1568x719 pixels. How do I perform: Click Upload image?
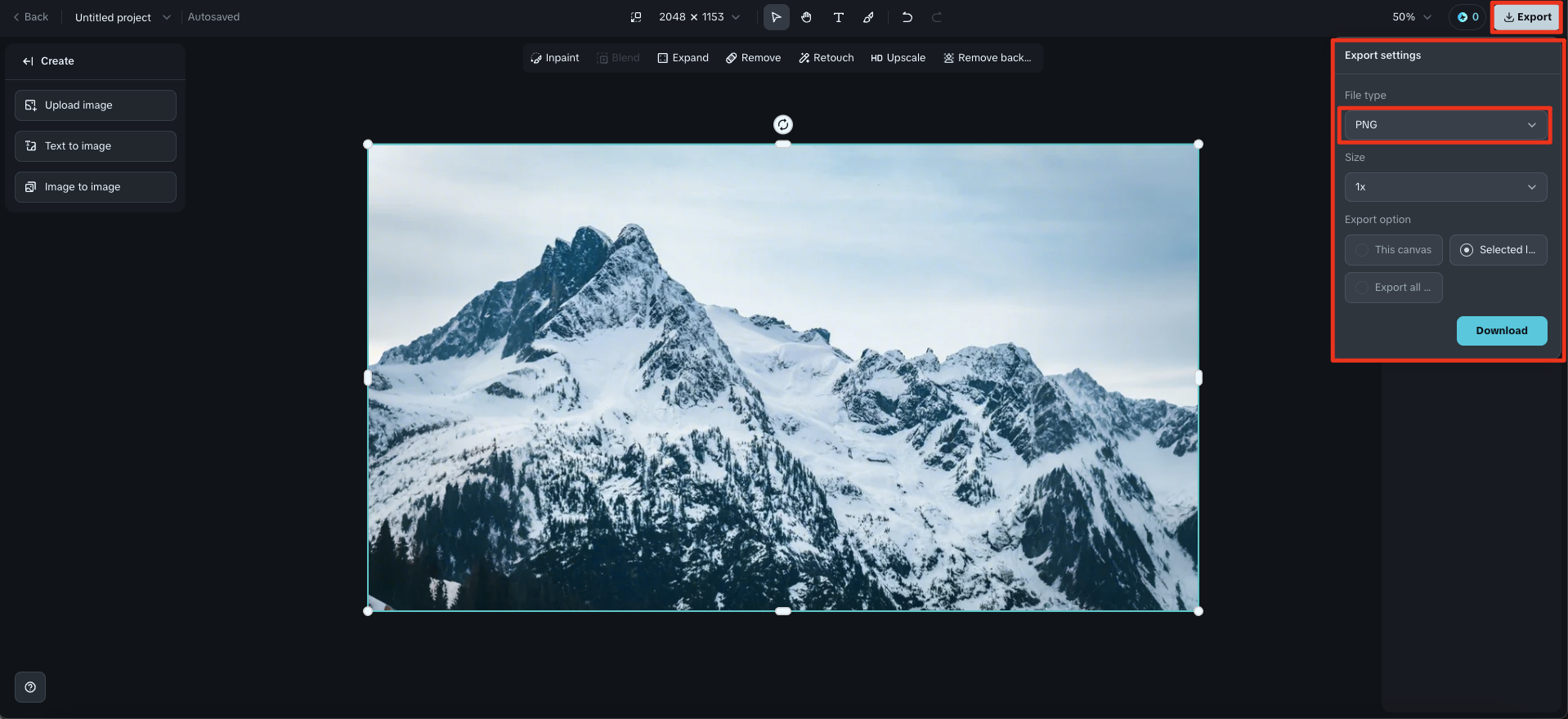point(96,105)
